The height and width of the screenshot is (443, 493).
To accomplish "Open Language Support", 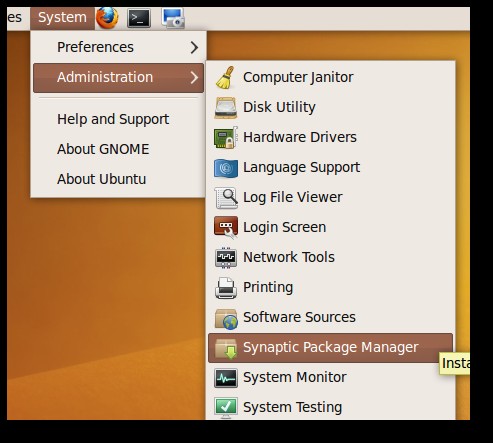I will (330, 167).
